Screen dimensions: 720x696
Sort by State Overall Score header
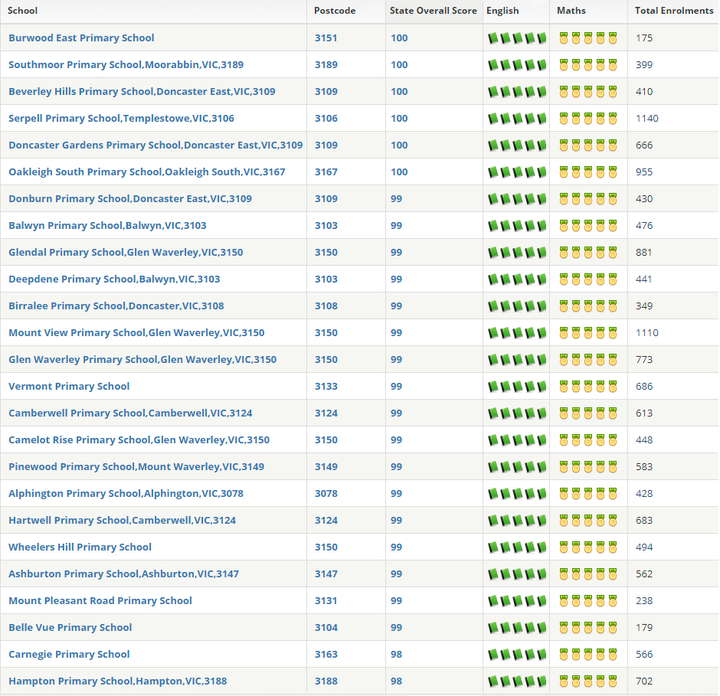pyautogui.click(x=433, y=11)
